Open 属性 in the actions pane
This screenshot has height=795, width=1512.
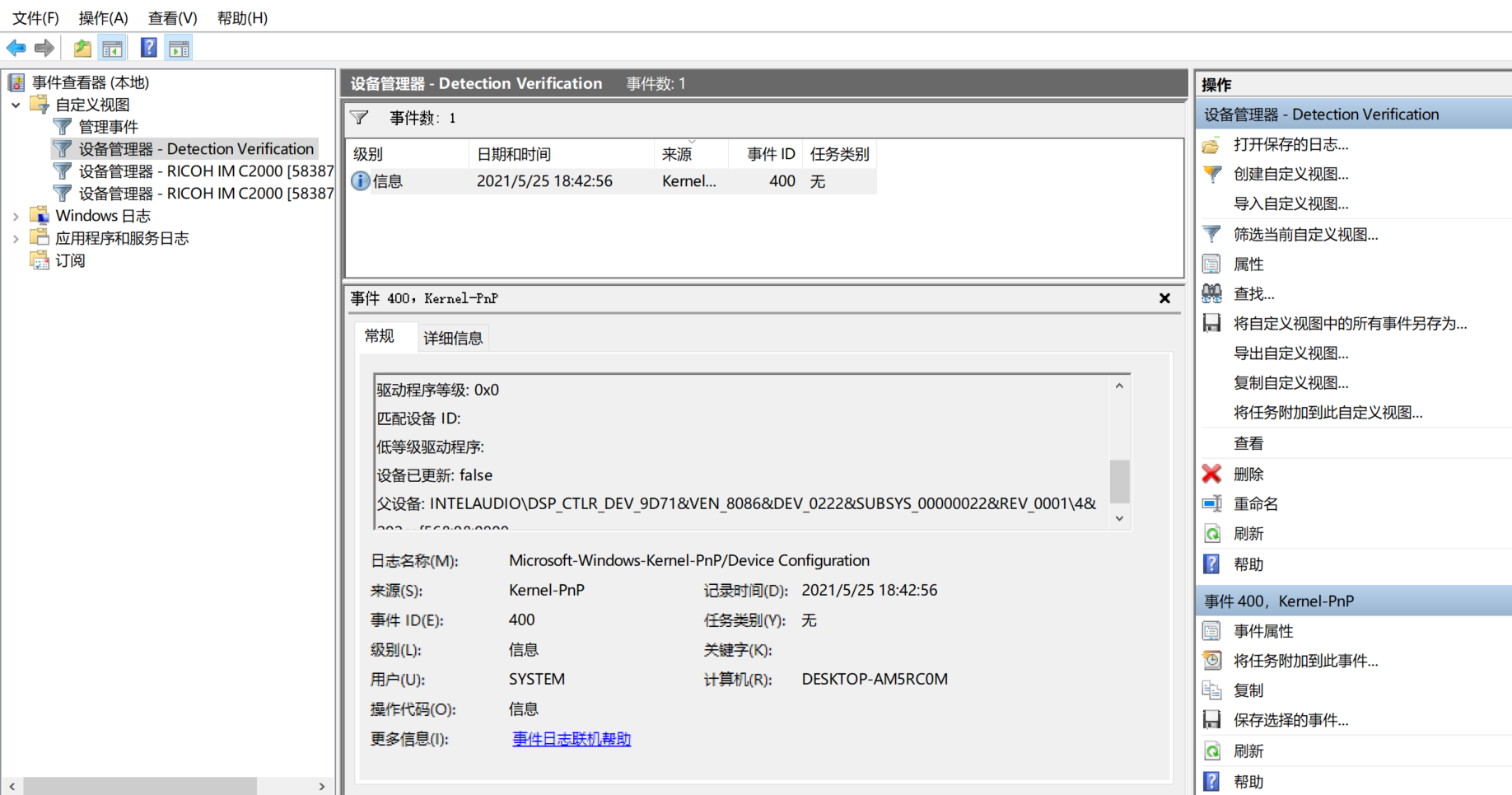[1248, 264]
